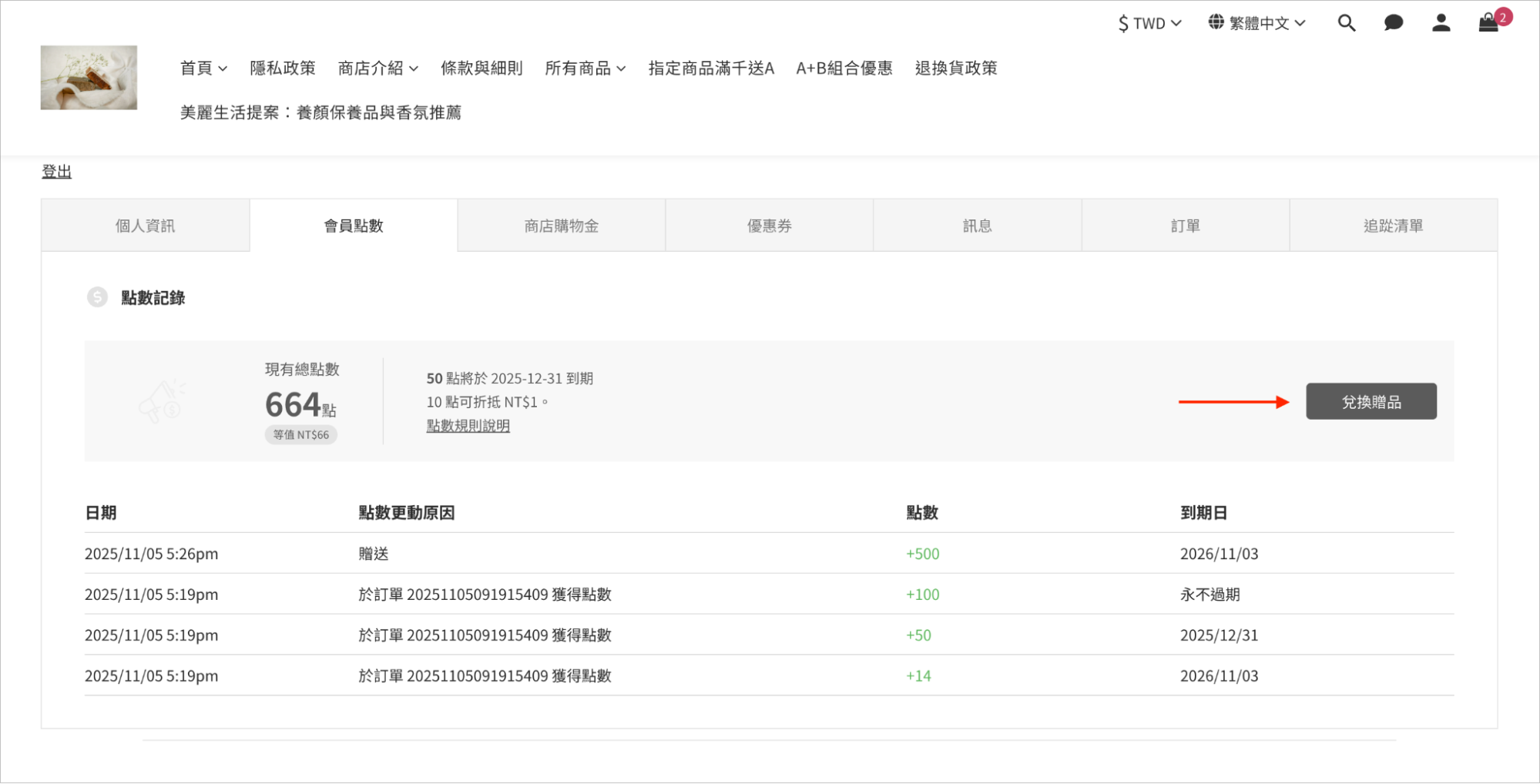Viewport: 1540px width, 784px height.
Task: Click the globe language icon
Action: click(1216, 22)
